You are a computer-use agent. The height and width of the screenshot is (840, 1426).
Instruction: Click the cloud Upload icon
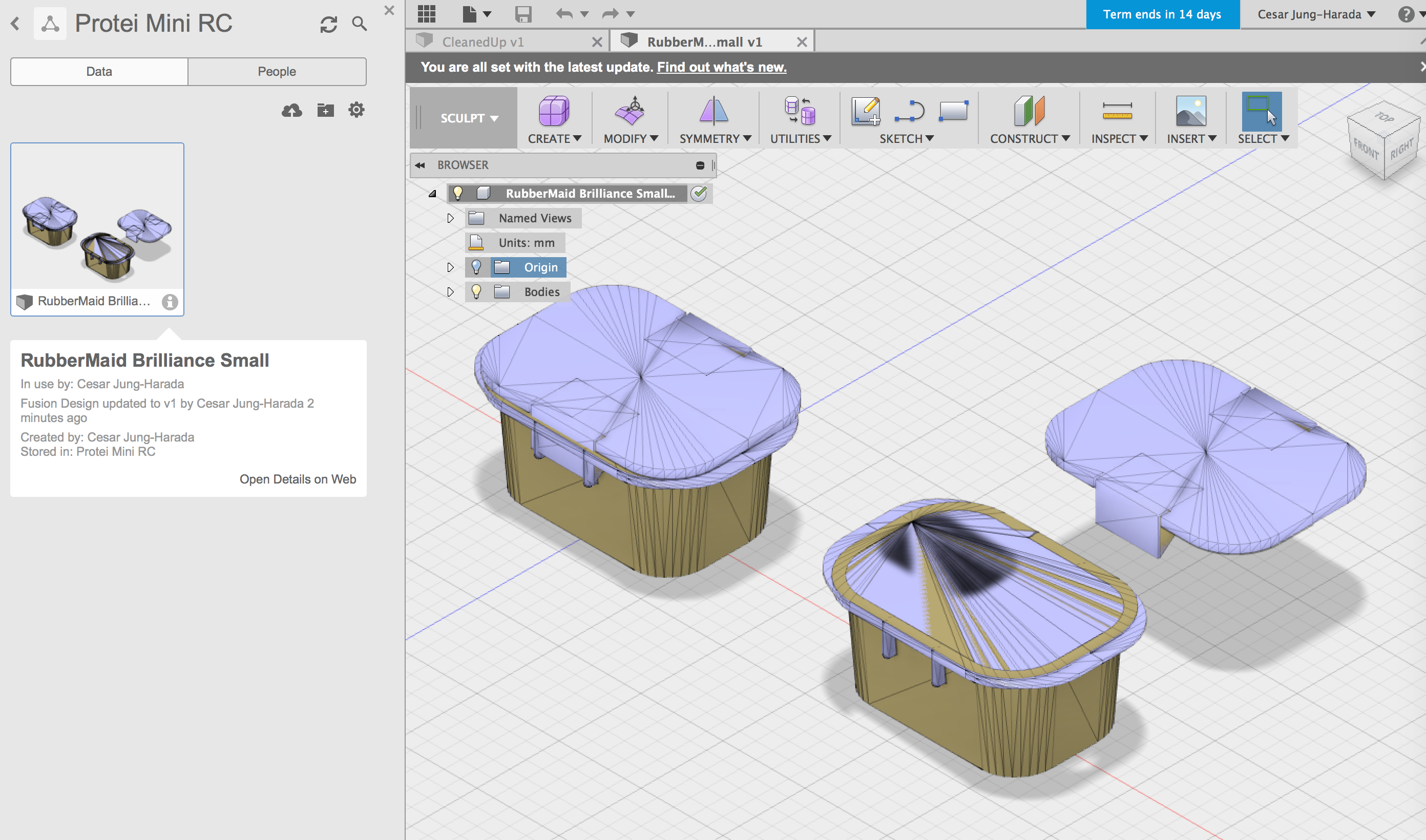[292, 110]
